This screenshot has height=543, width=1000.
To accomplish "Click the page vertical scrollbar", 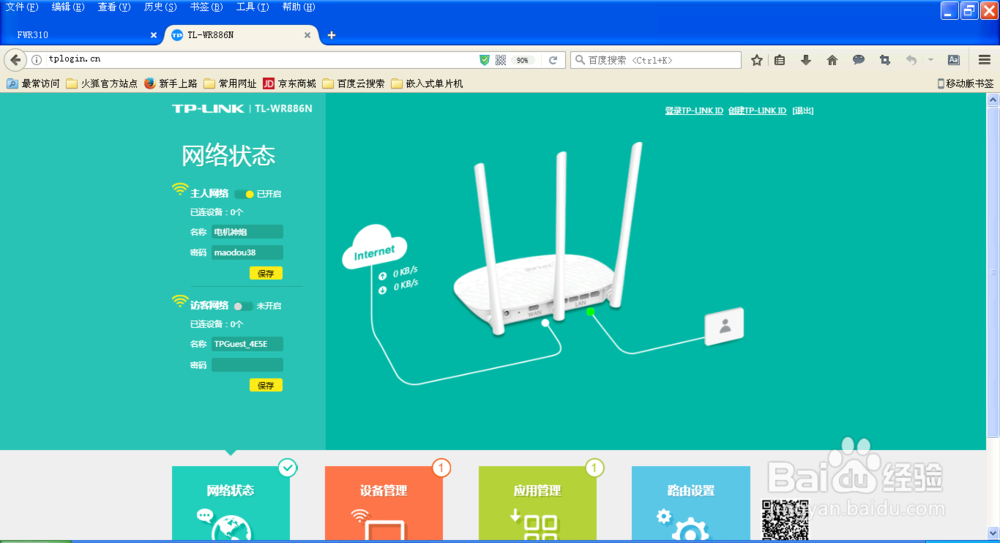I will pos(993,271).
